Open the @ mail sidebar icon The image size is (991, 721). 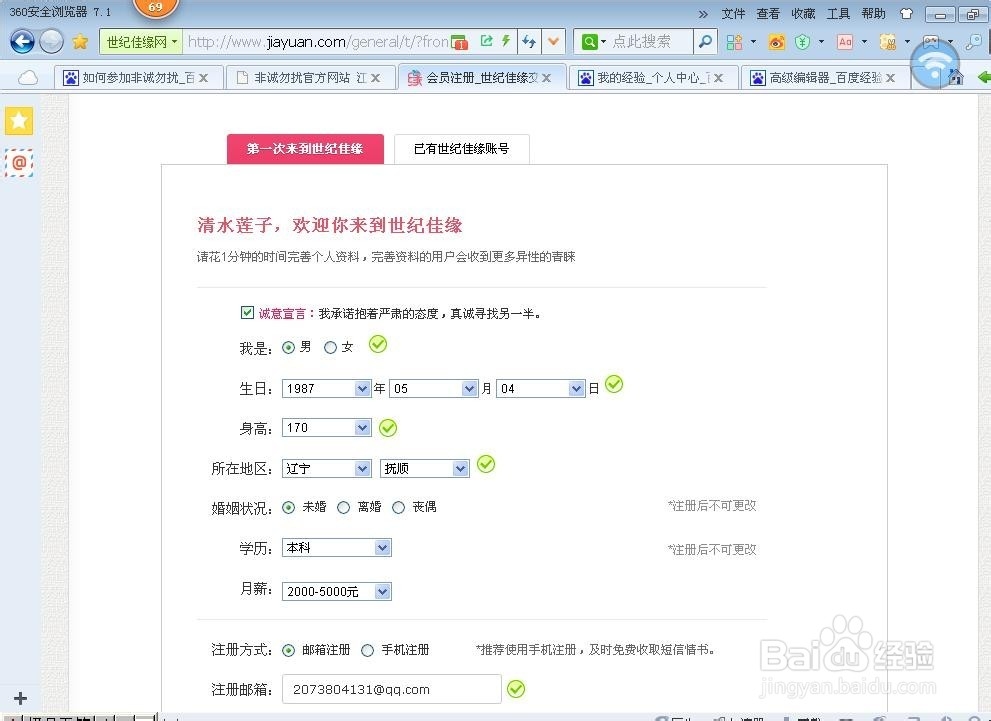19,163
